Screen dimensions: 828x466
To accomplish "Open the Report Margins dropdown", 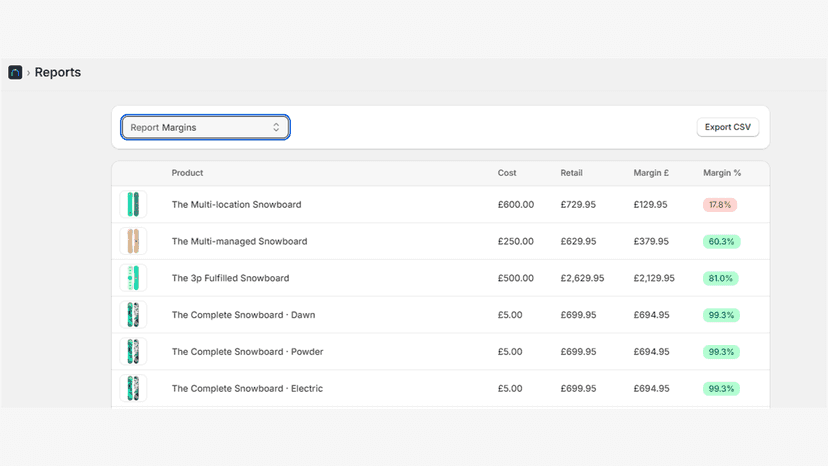I will point(205,127).
